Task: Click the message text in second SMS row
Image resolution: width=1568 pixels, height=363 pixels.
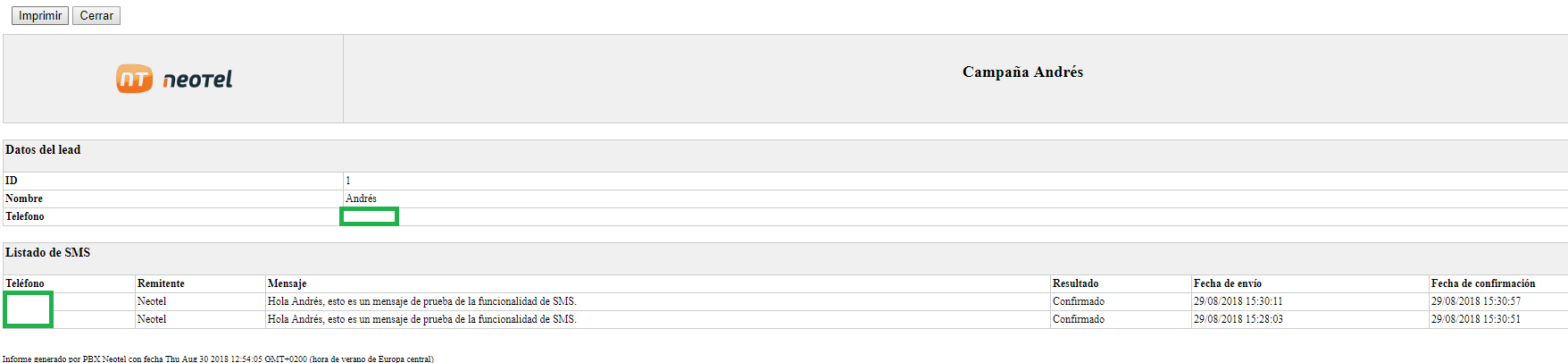Action: pyautogui.click(x=421, y=319)
